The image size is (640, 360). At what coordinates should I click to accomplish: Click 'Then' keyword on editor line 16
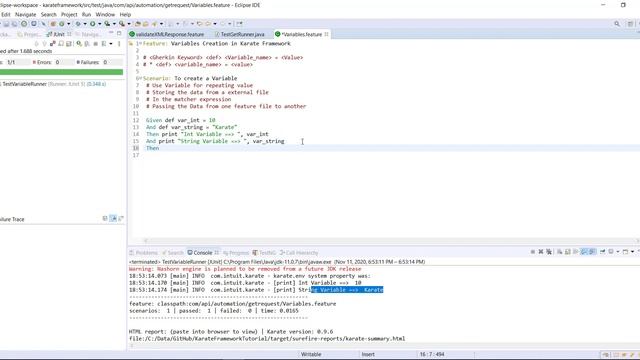pos(153,148)
